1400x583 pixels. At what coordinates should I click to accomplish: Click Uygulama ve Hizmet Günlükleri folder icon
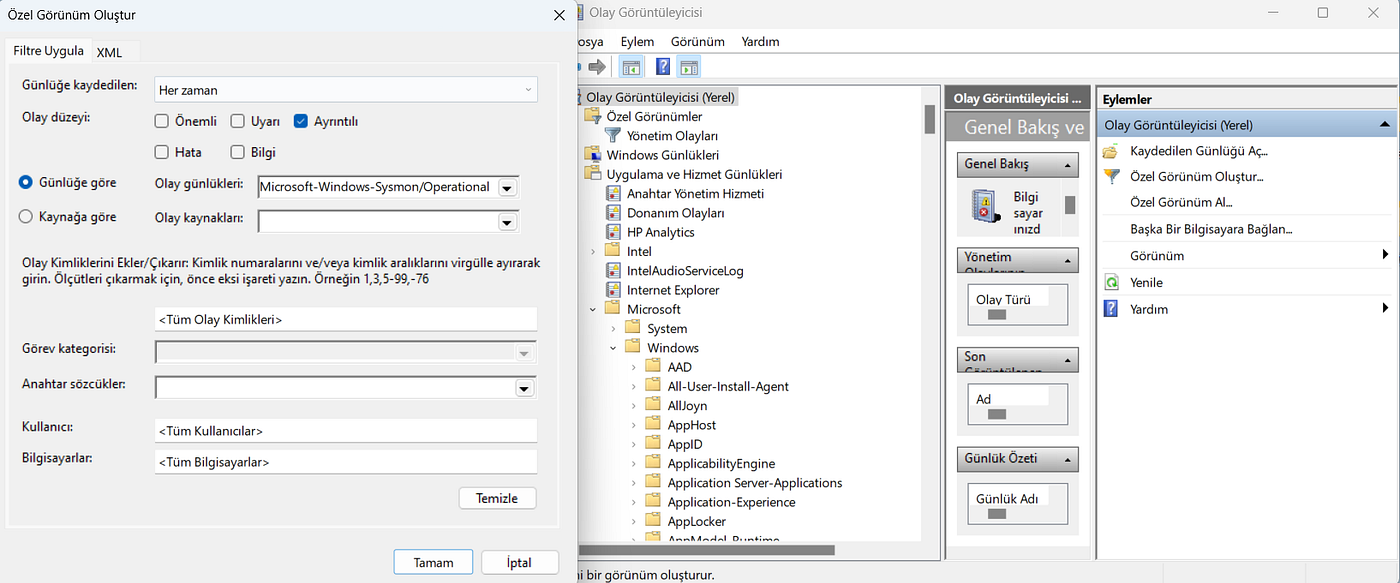tap(594, 174)
